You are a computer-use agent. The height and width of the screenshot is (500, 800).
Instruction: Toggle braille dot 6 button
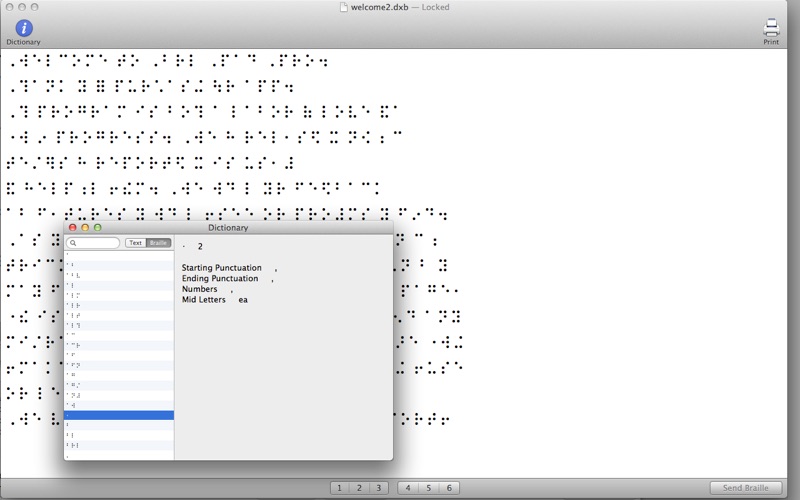449,488
